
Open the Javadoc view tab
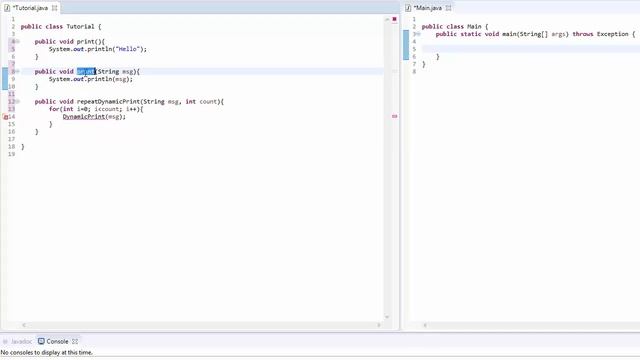21,341
